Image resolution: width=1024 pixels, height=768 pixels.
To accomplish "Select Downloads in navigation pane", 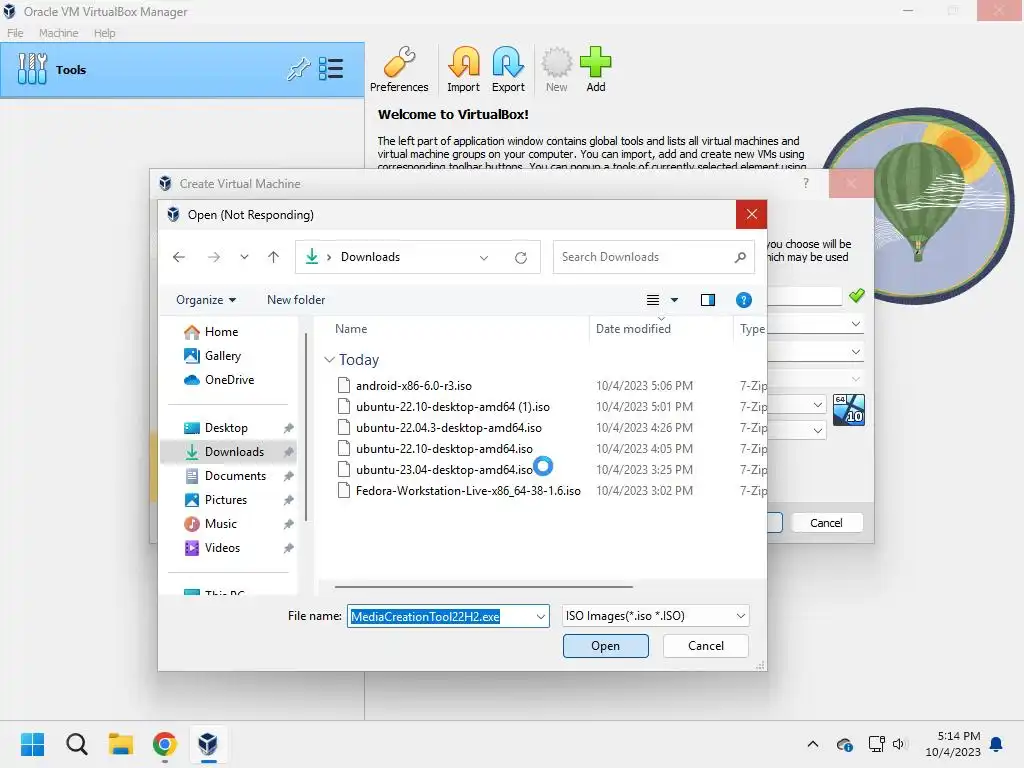I will pos(229,452).
